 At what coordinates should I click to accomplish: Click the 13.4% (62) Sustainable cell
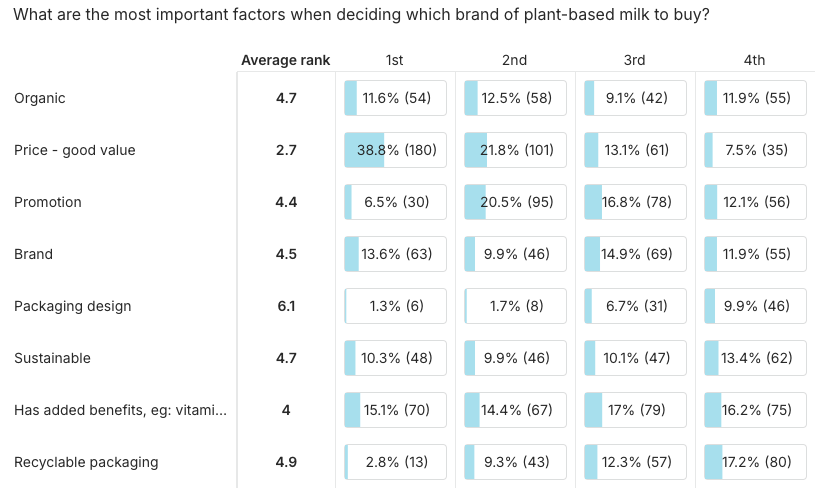click(x=755, y=358)
